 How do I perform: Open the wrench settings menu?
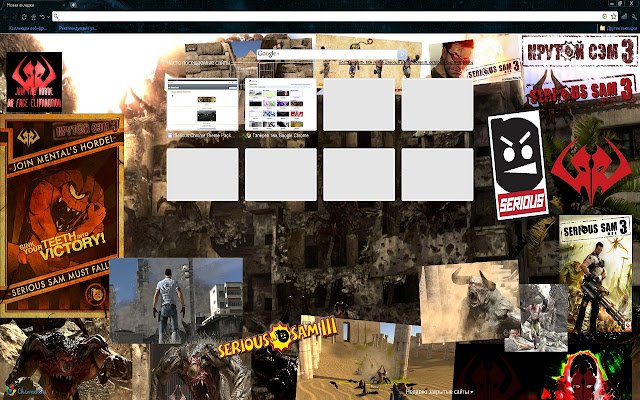[x=634, y=16]
